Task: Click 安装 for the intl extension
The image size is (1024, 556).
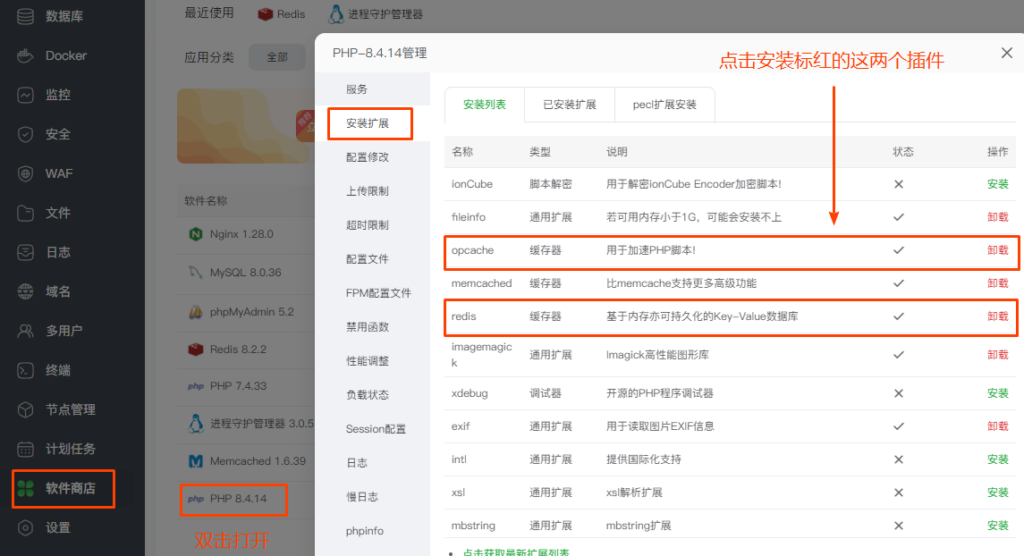Action: (x=998, y=459)
